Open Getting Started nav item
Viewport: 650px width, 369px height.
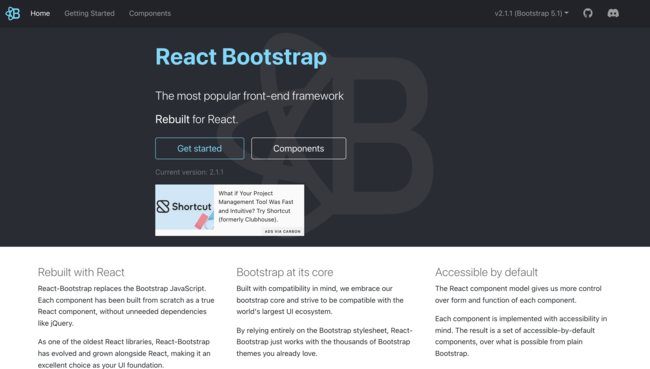click(89, 13)
